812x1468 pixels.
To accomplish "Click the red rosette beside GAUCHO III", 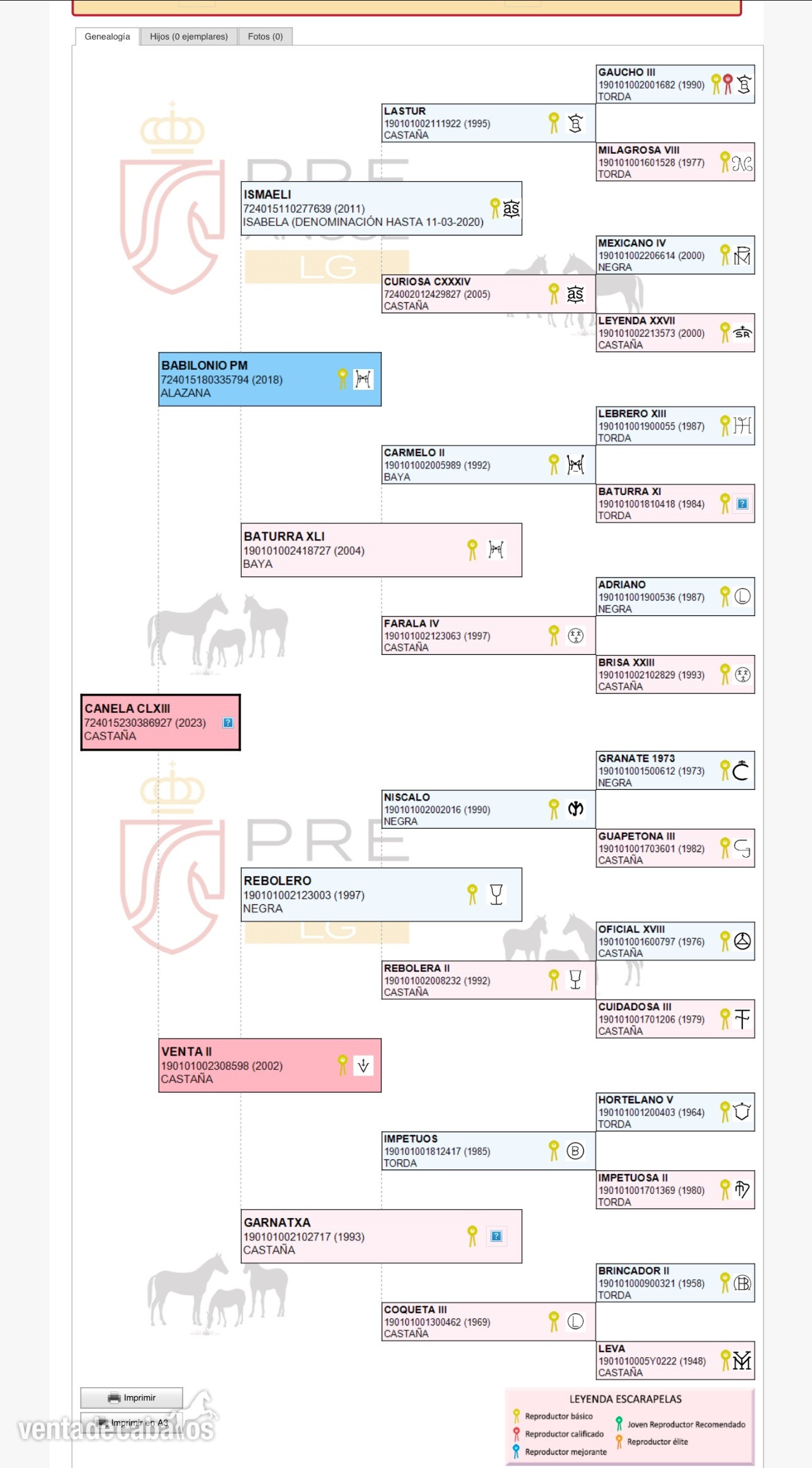I will click(x=728, y=84).
